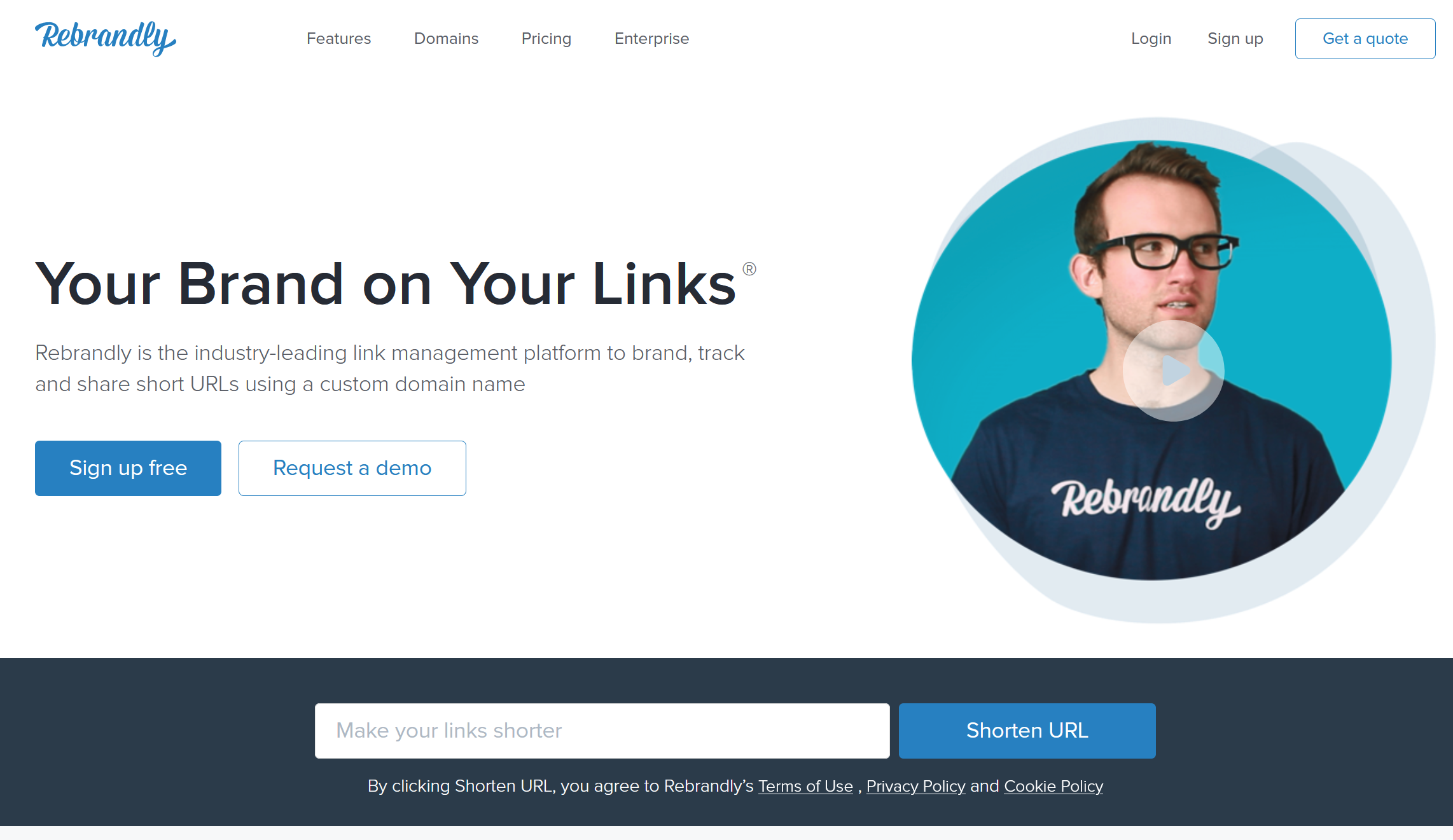Click the registered trademark symbol by the headline

coord(749,269)
